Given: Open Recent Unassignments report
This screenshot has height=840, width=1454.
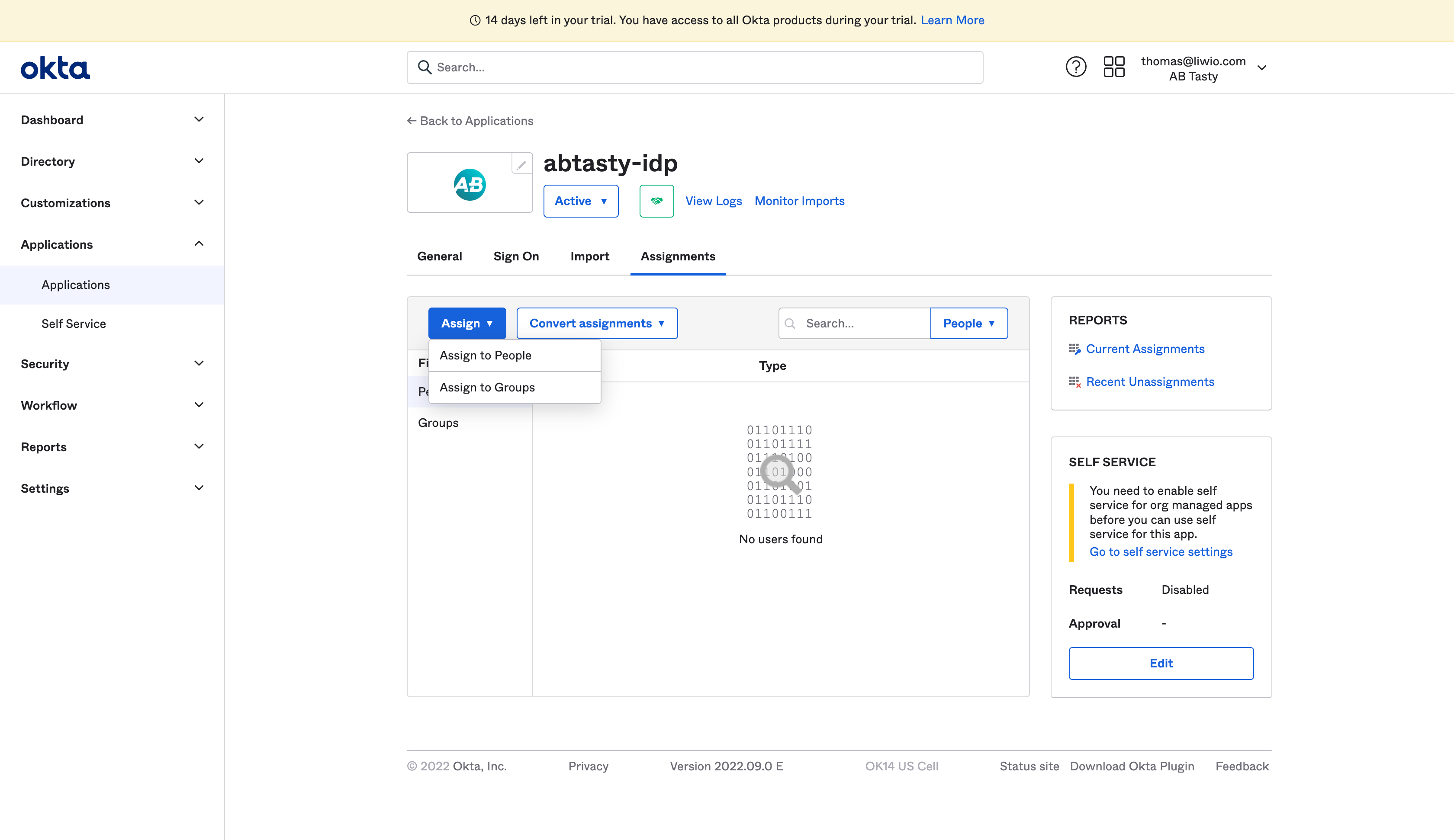Looking at the screenshot, I should 1150,382.
